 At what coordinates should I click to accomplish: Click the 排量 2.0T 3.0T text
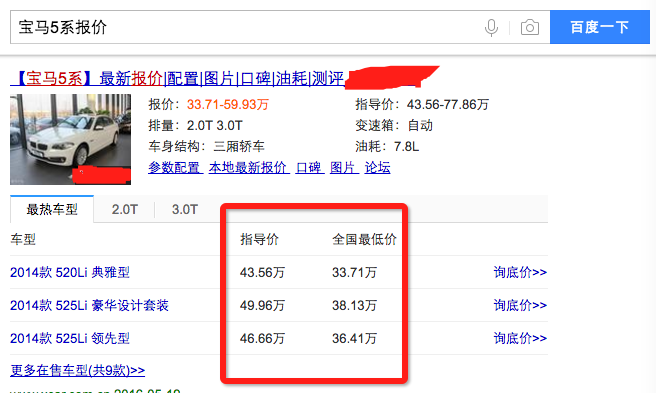(195, 126)
